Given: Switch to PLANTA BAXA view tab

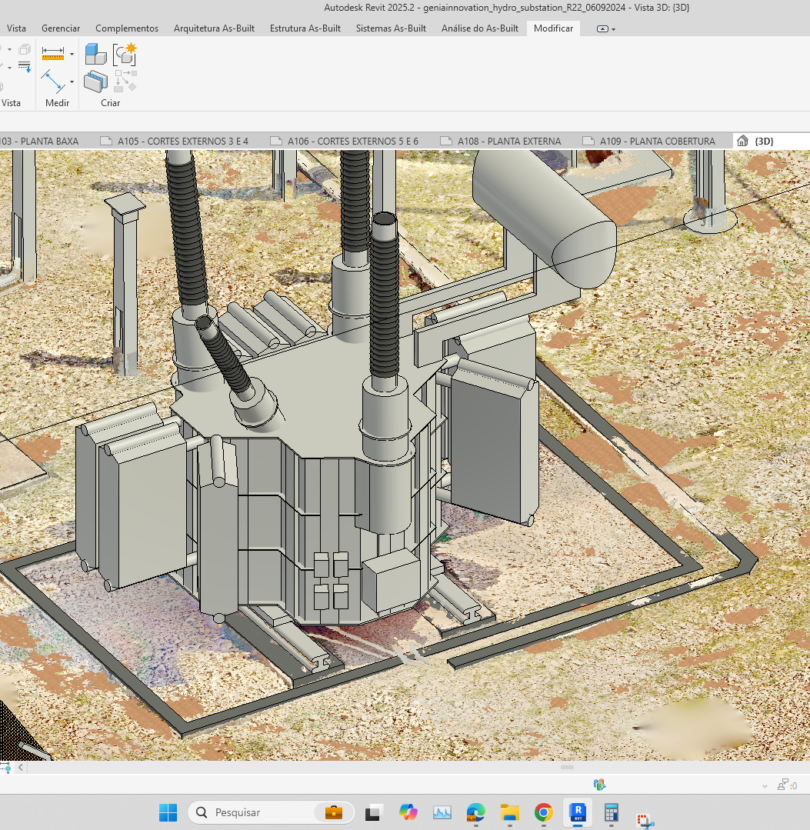Looking at the screenshot, I should coord(42,141).
